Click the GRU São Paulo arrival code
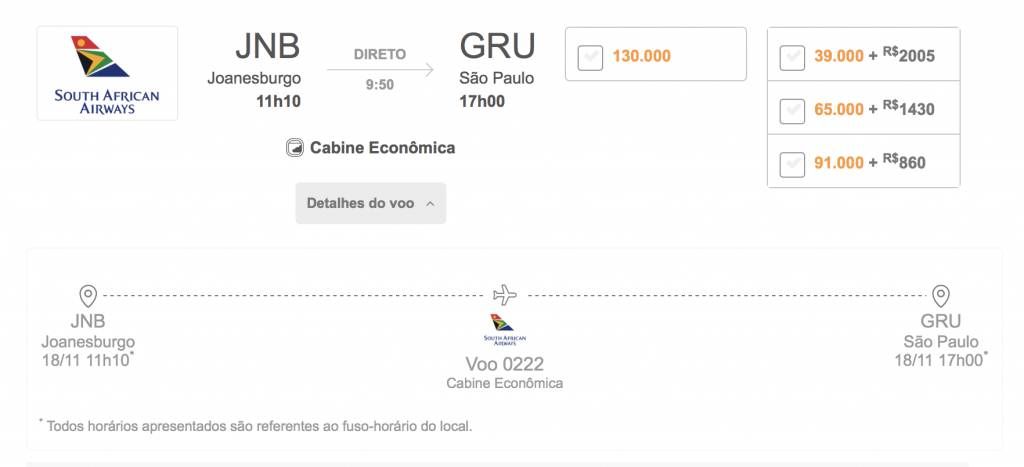Image resolution: width=1024 pixels, height=467 pixels. click(497, 46)
